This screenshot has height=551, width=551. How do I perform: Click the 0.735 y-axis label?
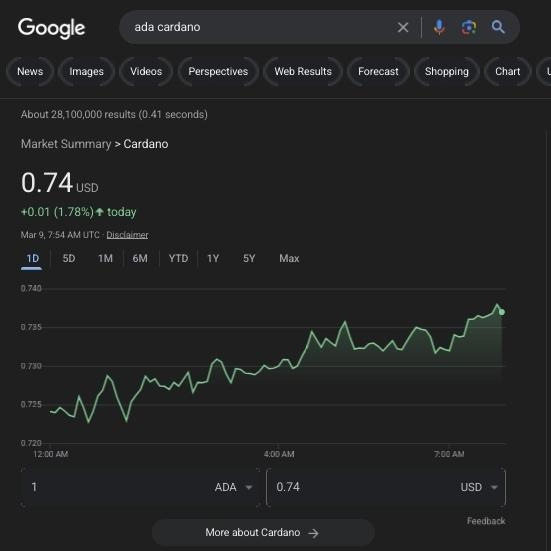click(31, 327)
